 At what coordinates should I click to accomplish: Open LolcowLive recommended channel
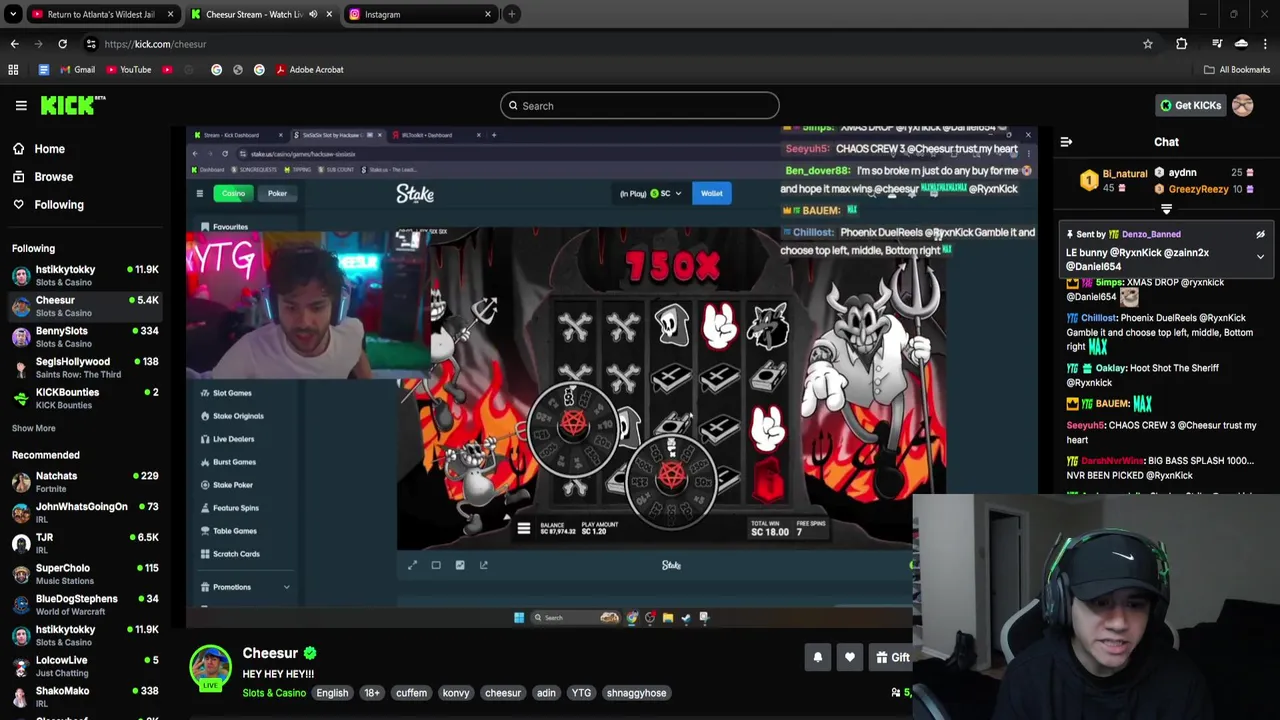86,666
